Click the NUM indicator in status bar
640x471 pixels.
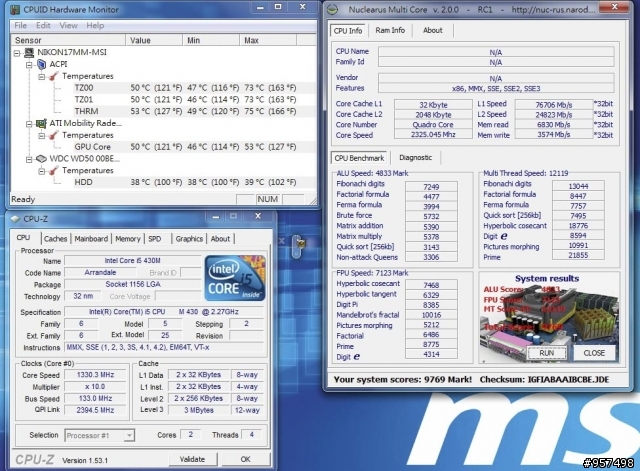tap(268, 199)
